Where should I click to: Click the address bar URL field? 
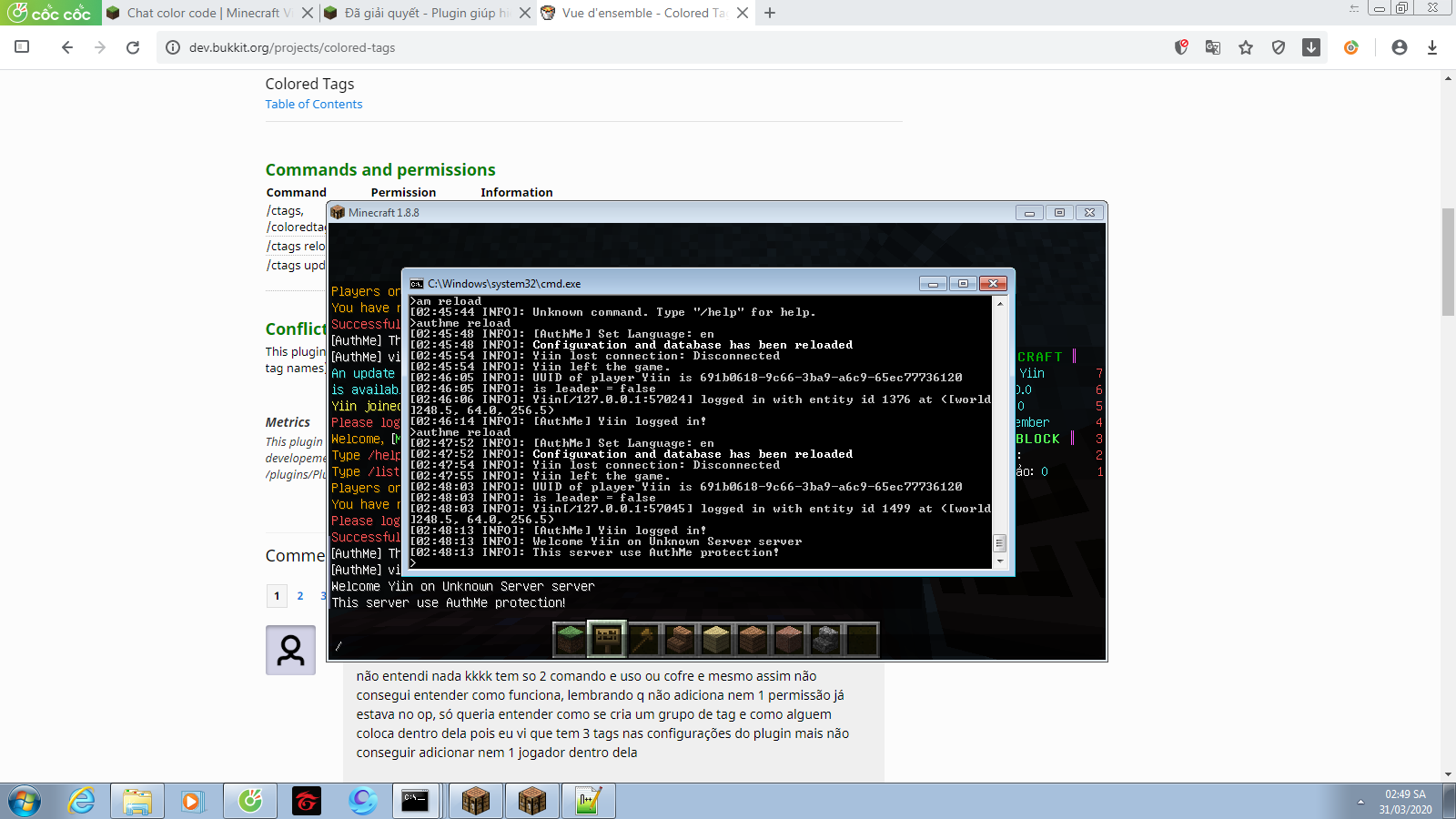click(637, 47)
